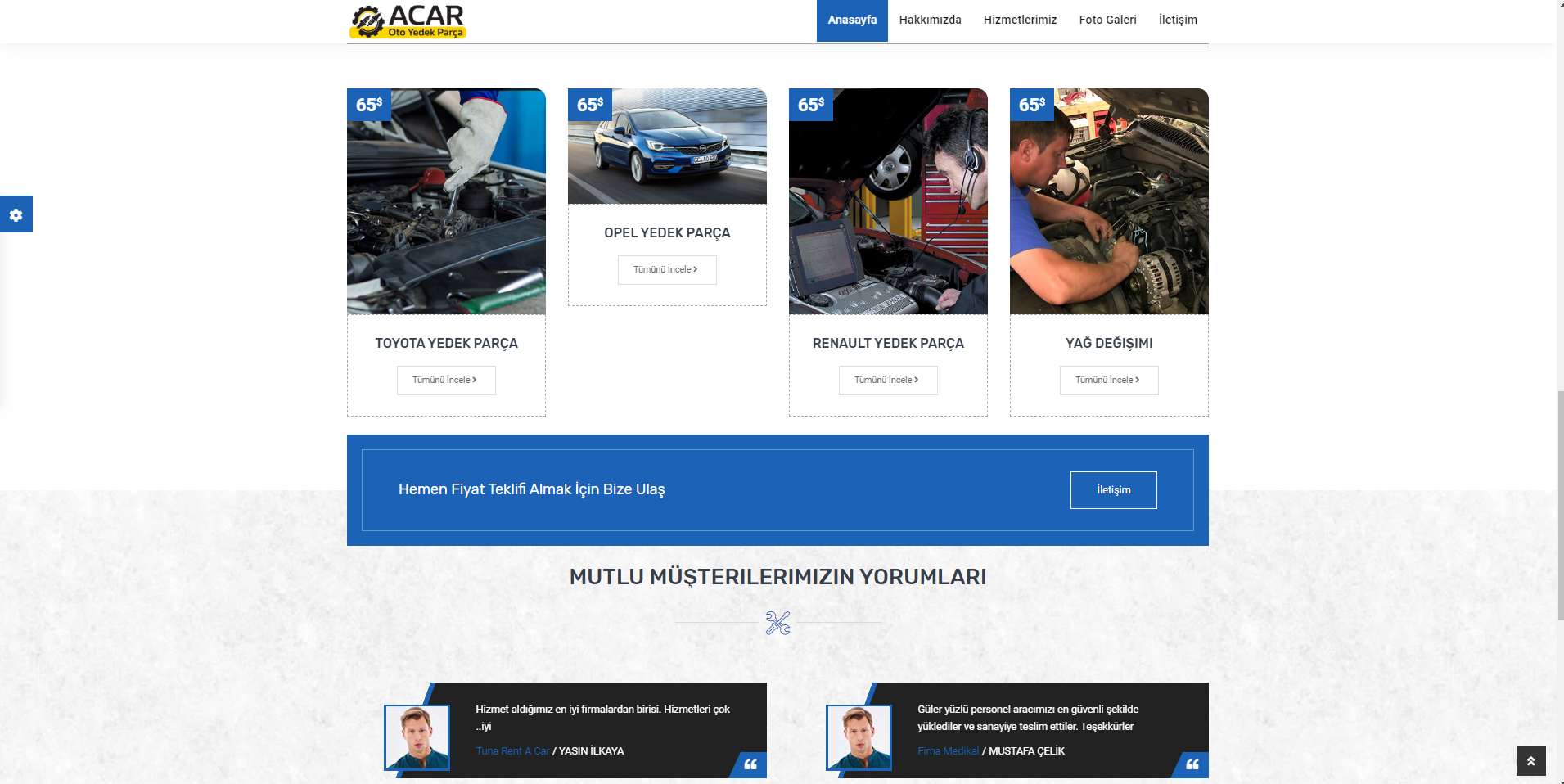Image resolution: width=1564 pixels, height=784 pixels.
Task: Click the page's vertical scrollbar thumb
Action: [1560, 506]
